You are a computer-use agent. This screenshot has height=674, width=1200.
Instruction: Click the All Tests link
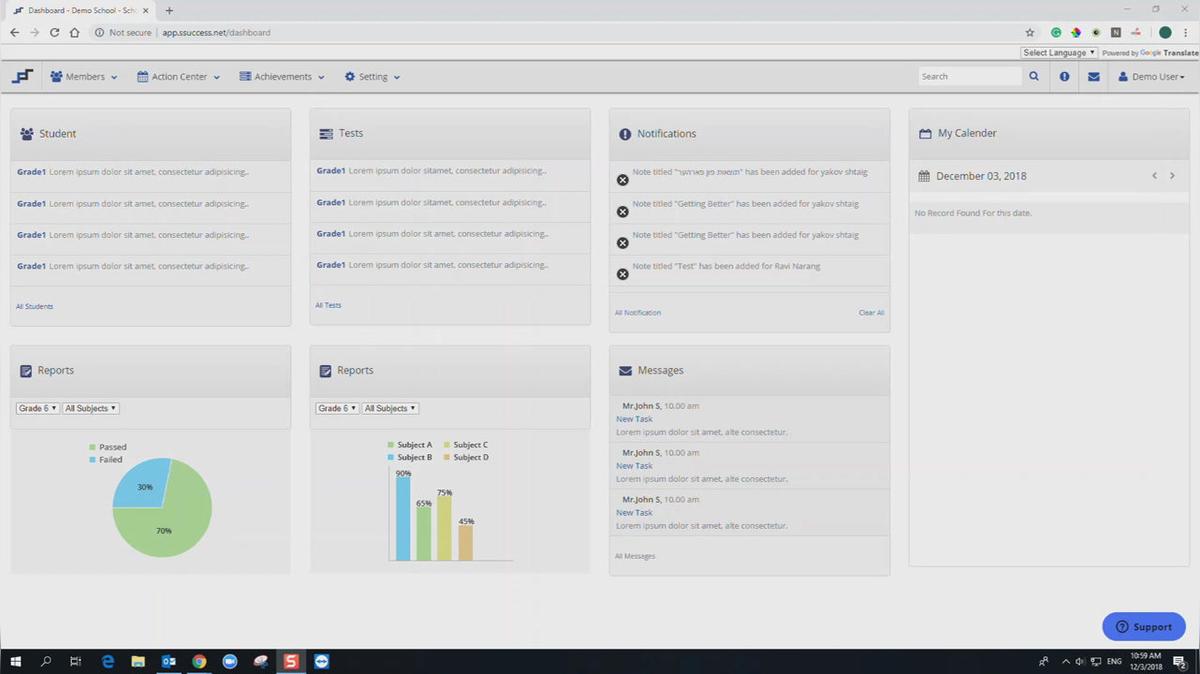pos(328,305)
